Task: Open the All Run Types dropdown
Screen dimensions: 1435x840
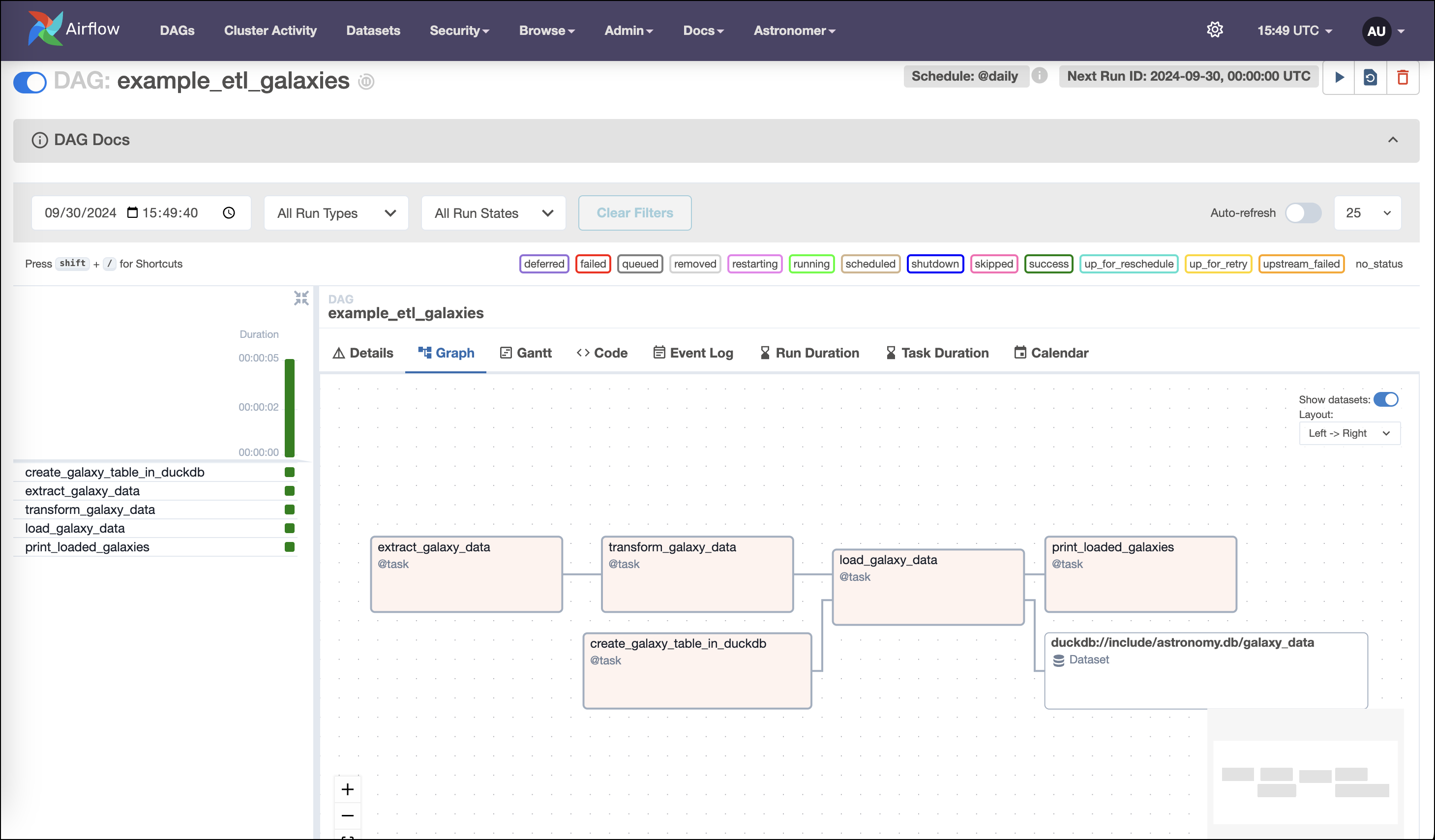Action: click(335, 212)
